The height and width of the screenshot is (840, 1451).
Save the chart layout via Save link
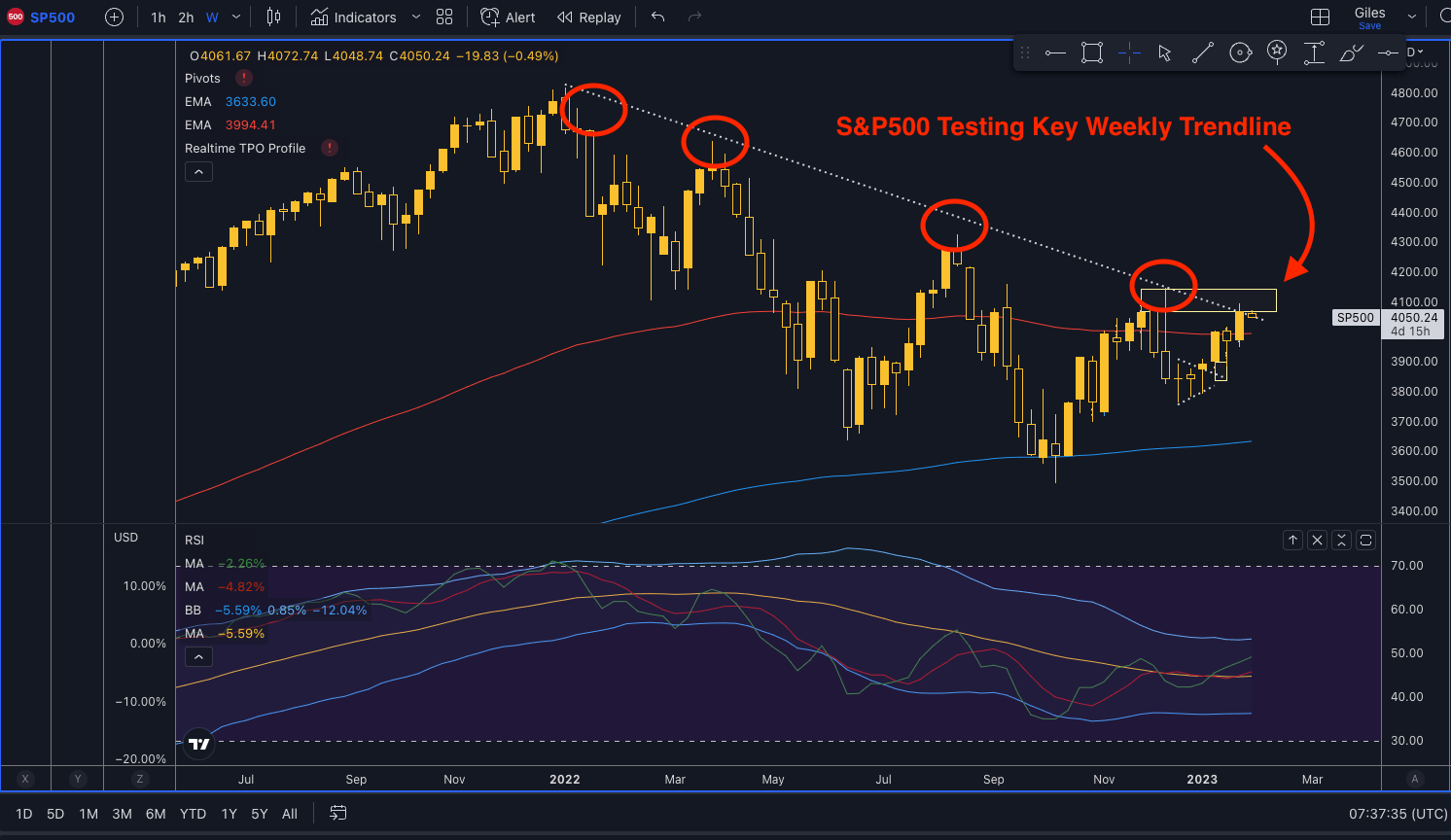tap(1370, 25)
